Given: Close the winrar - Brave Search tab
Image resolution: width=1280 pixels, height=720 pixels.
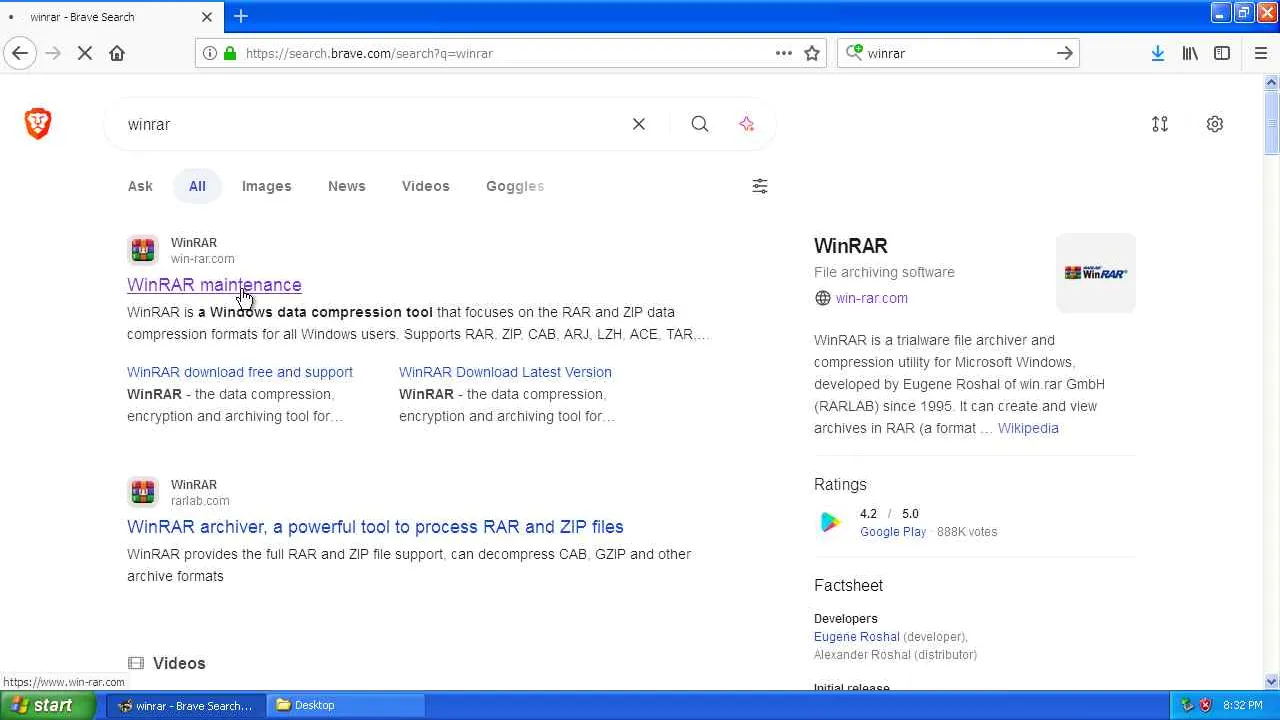Looking at the screenshot, I should pos(207,17).
